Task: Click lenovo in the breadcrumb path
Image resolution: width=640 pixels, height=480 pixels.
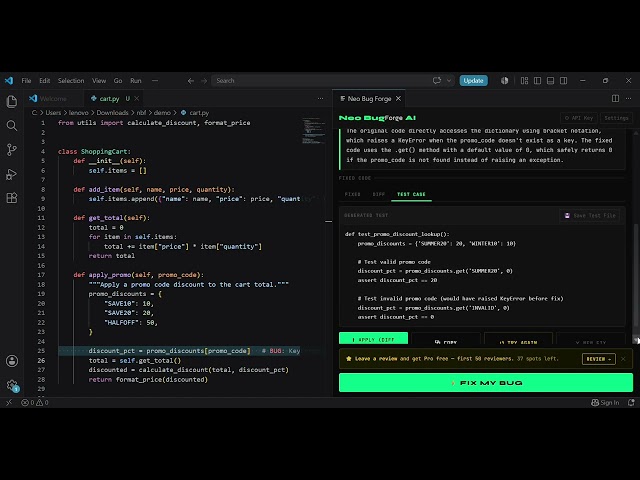Action: (x=78, y=113)
